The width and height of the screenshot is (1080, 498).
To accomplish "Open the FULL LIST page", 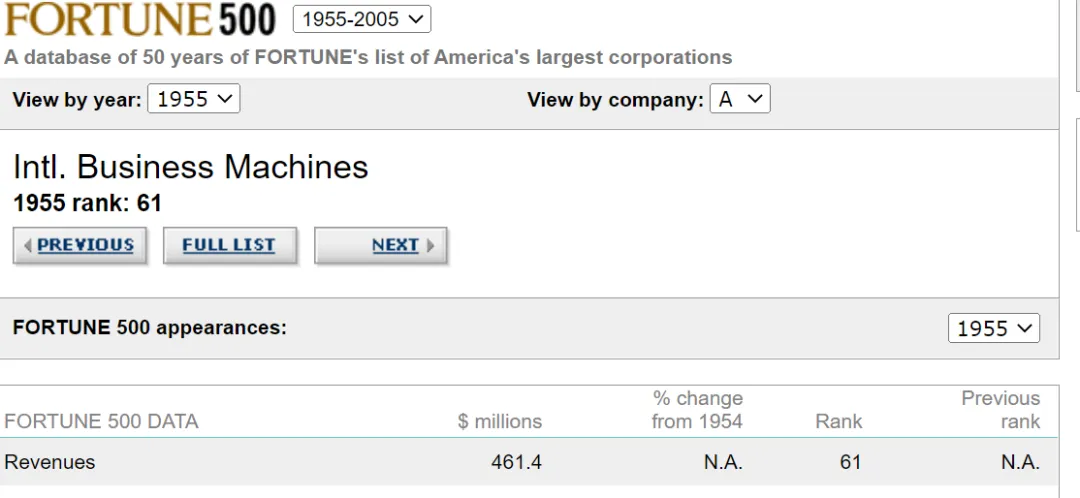I will tap(229, 245).
